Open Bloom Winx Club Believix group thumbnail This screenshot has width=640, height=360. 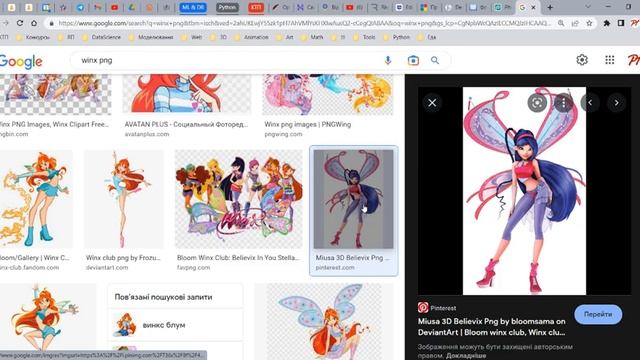239,199
